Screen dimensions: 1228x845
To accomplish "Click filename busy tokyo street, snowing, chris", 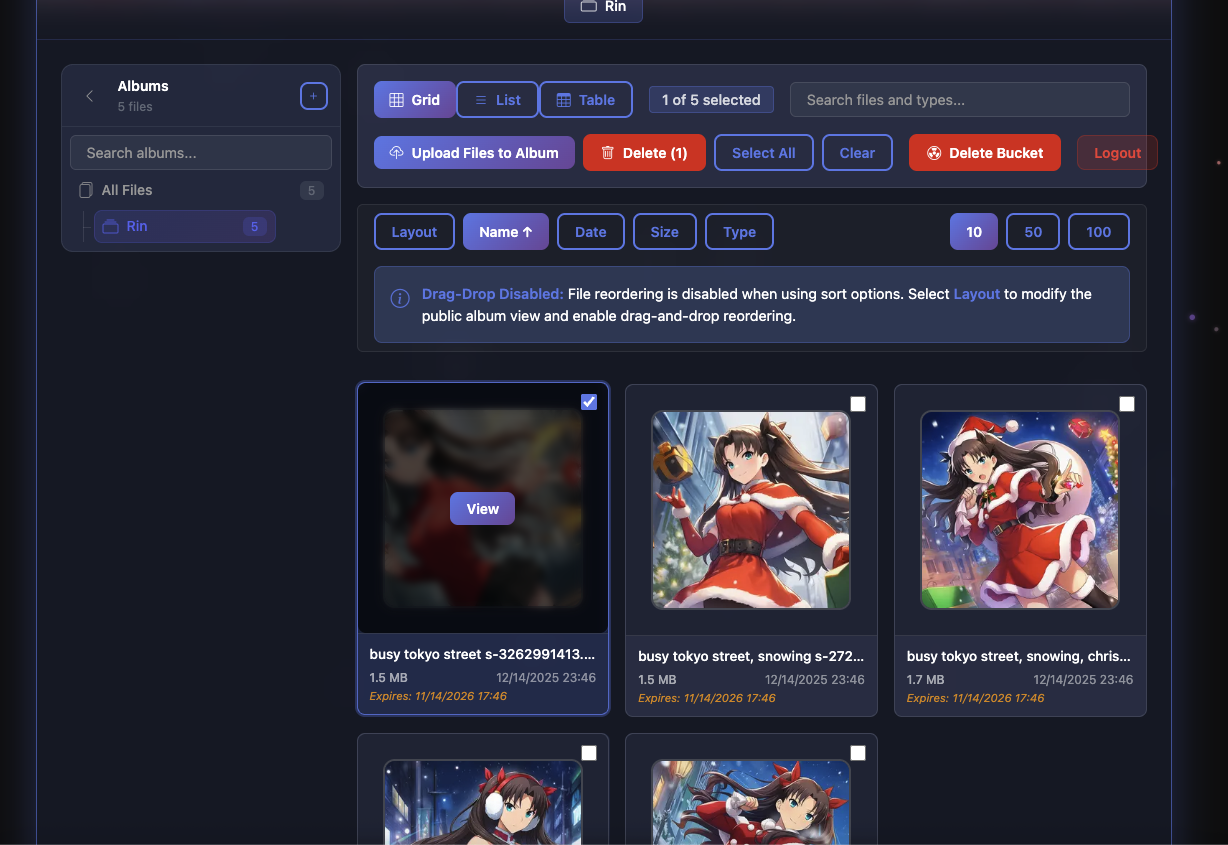I will click(1020, 657).
